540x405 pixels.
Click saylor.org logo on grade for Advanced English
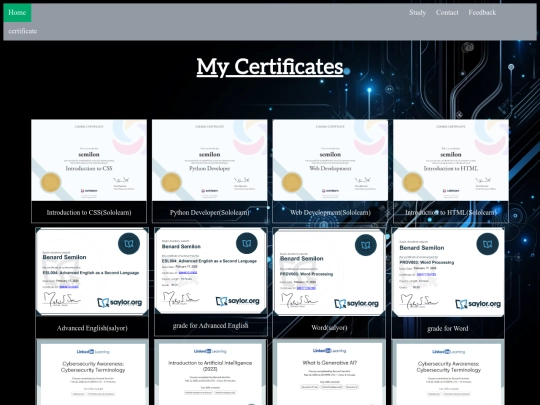coord(238,301)
